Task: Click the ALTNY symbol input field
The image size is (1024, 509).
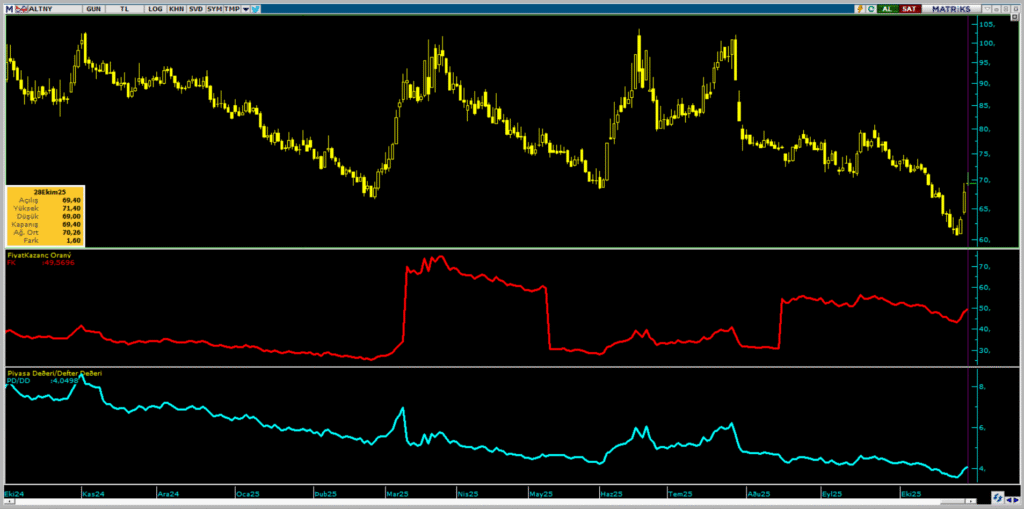Action: coord(50,8)
